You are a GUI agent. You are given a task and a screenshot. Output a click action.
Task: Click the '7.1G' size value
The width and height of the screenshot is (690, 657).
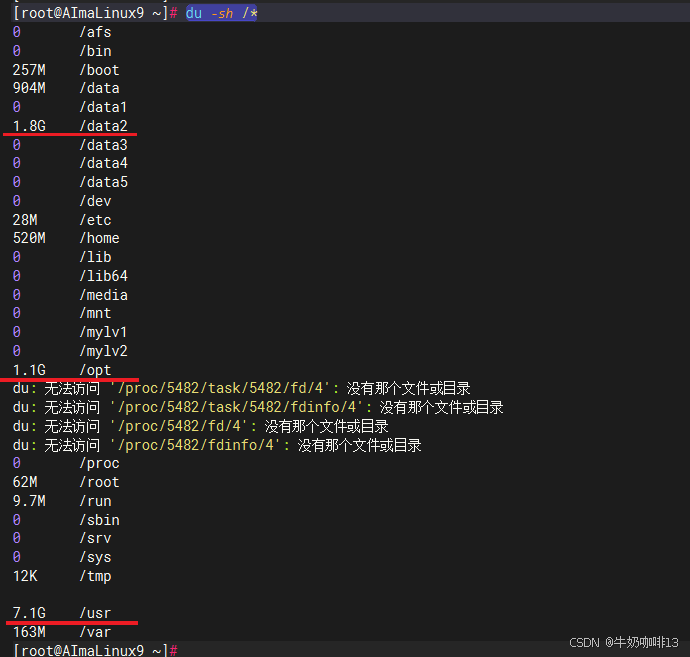pos(29,613)
